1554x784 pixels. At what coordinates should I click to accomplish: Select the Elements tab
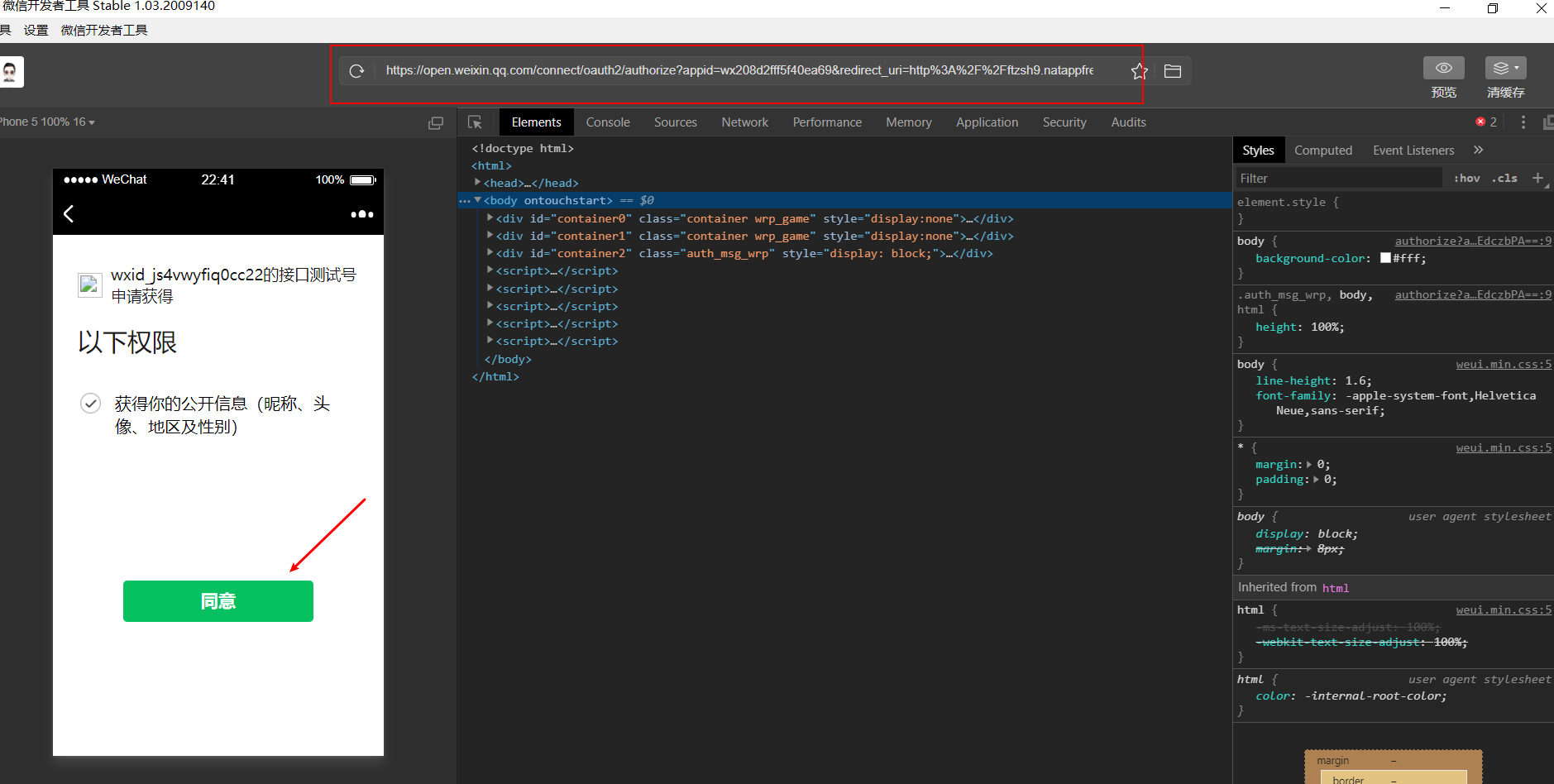coord(536,122)
